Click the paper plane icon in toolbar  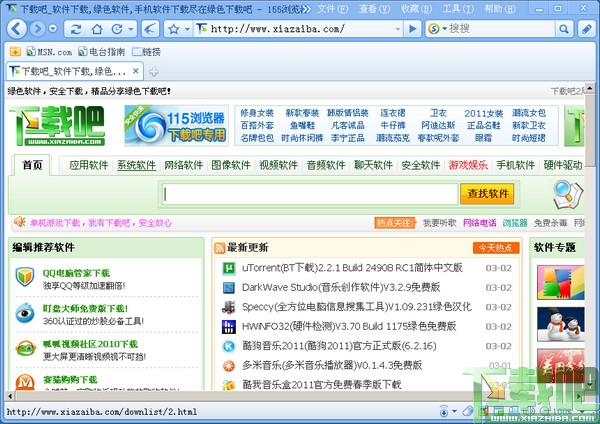(x=150, y=29)
